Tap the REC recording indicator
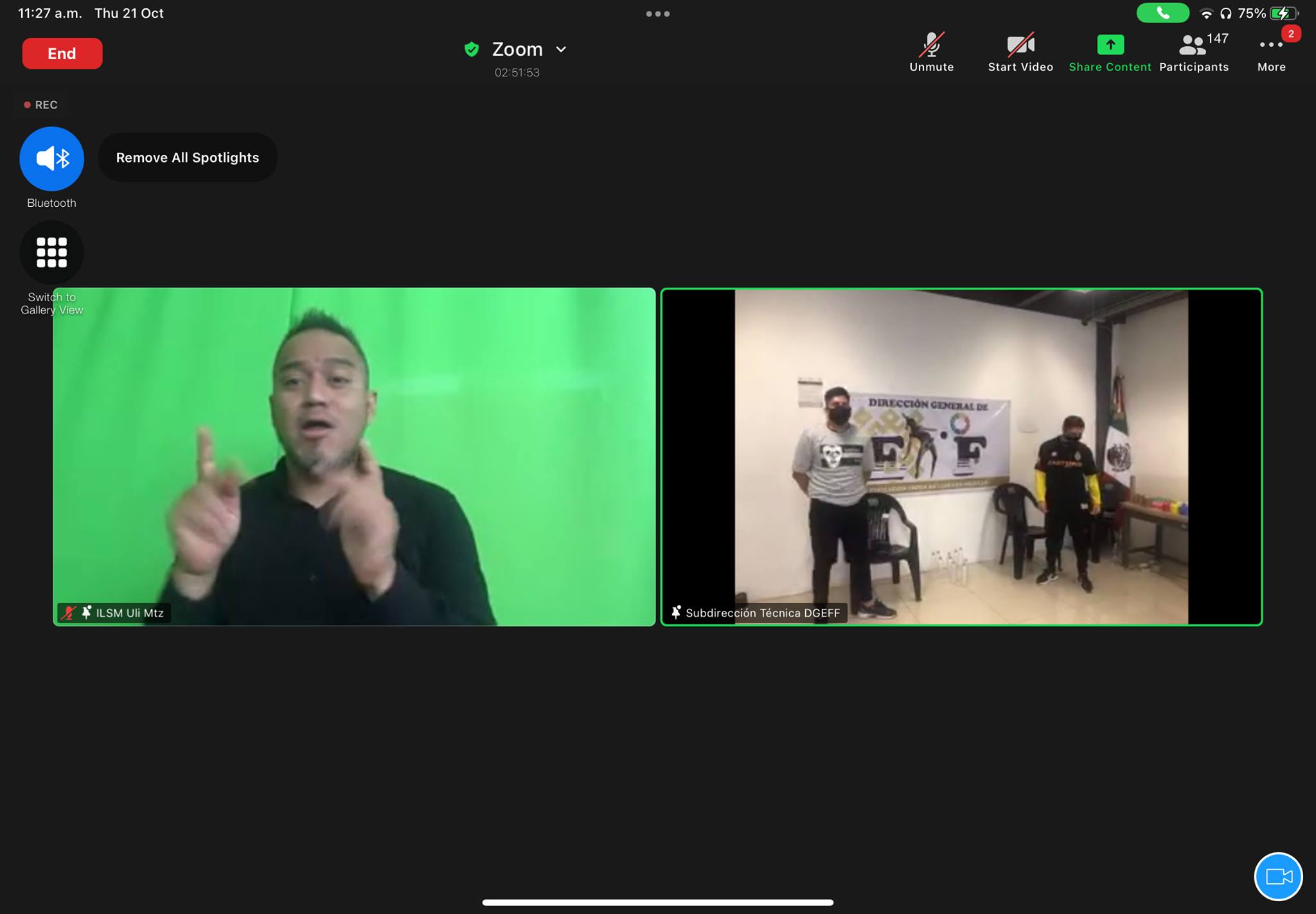The width and height of the screenshot is (1316, 914). [40, 105]
